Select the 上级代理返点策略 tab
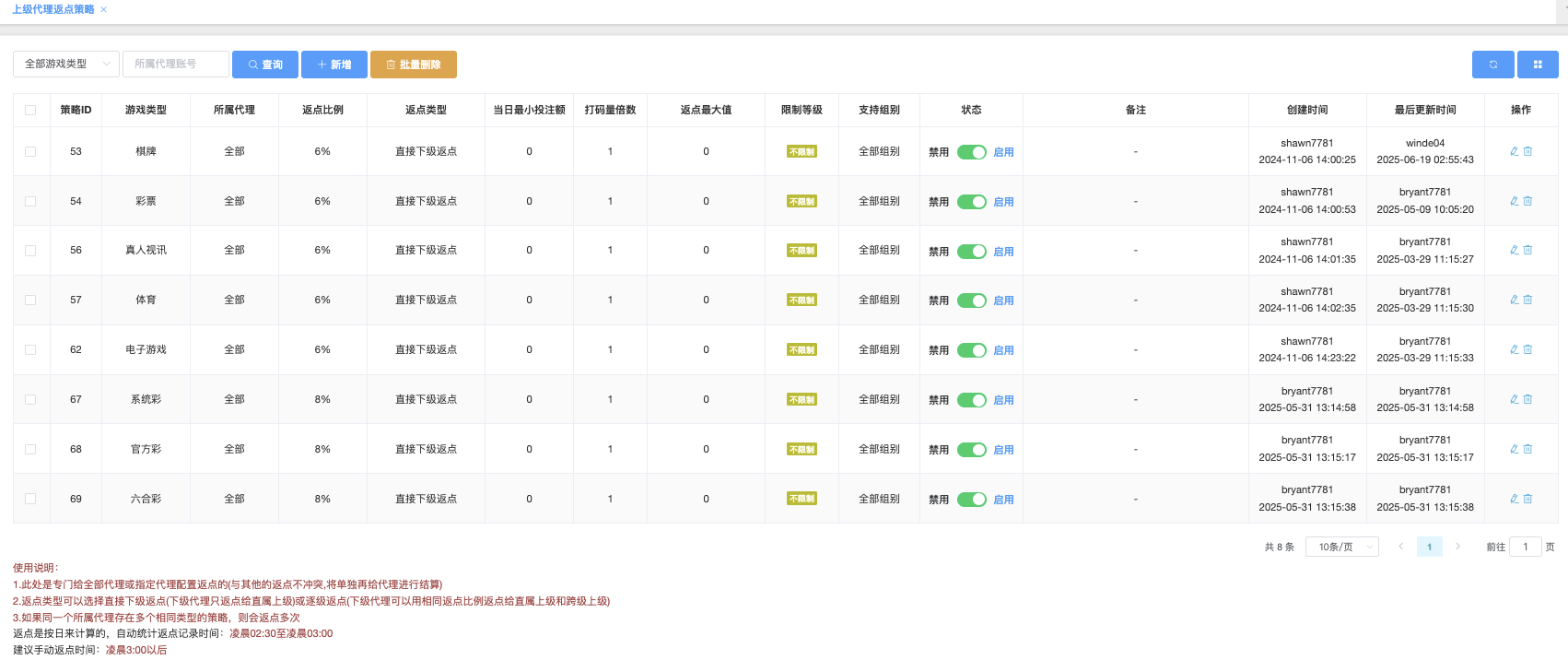1568x660 pixels. click(x=53, y=9)
